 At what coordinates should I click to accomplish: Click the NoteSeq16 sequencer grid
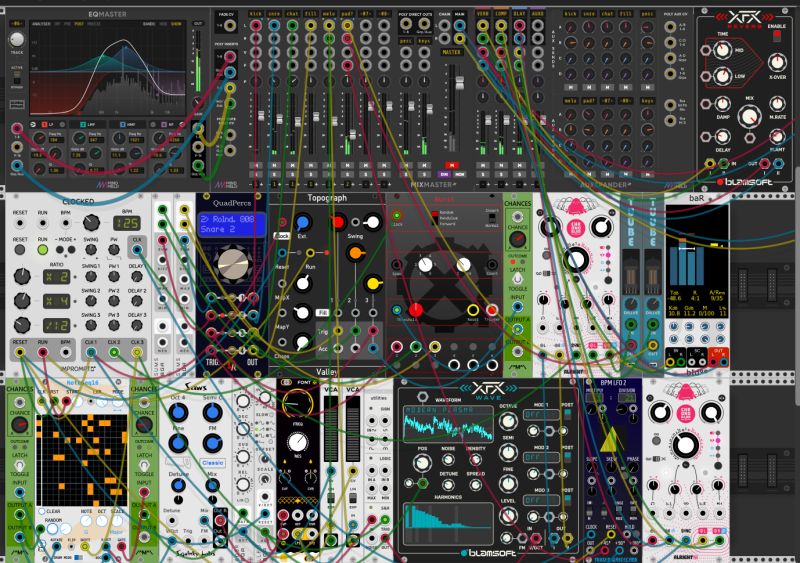point(82,460)
